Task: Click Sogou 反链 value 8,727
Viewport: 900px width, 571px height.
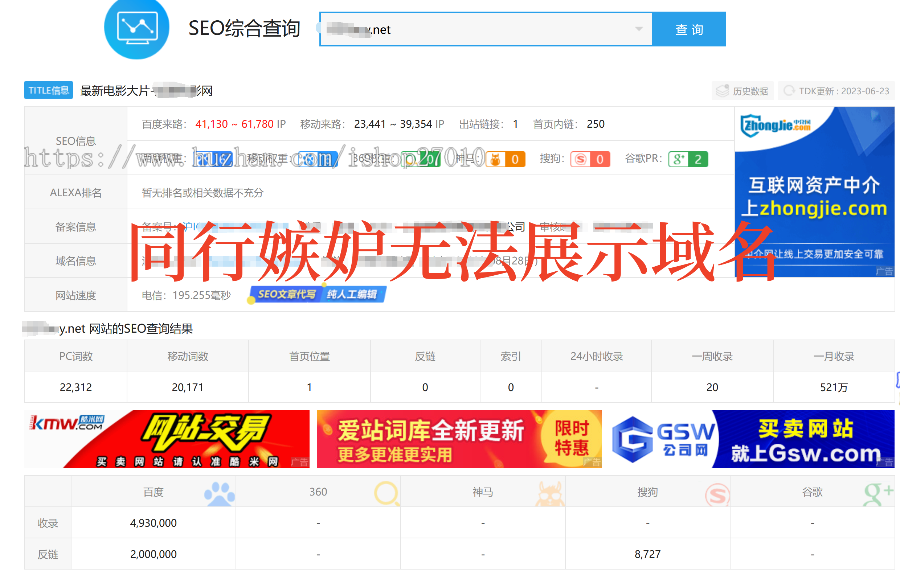Action: 647,554
